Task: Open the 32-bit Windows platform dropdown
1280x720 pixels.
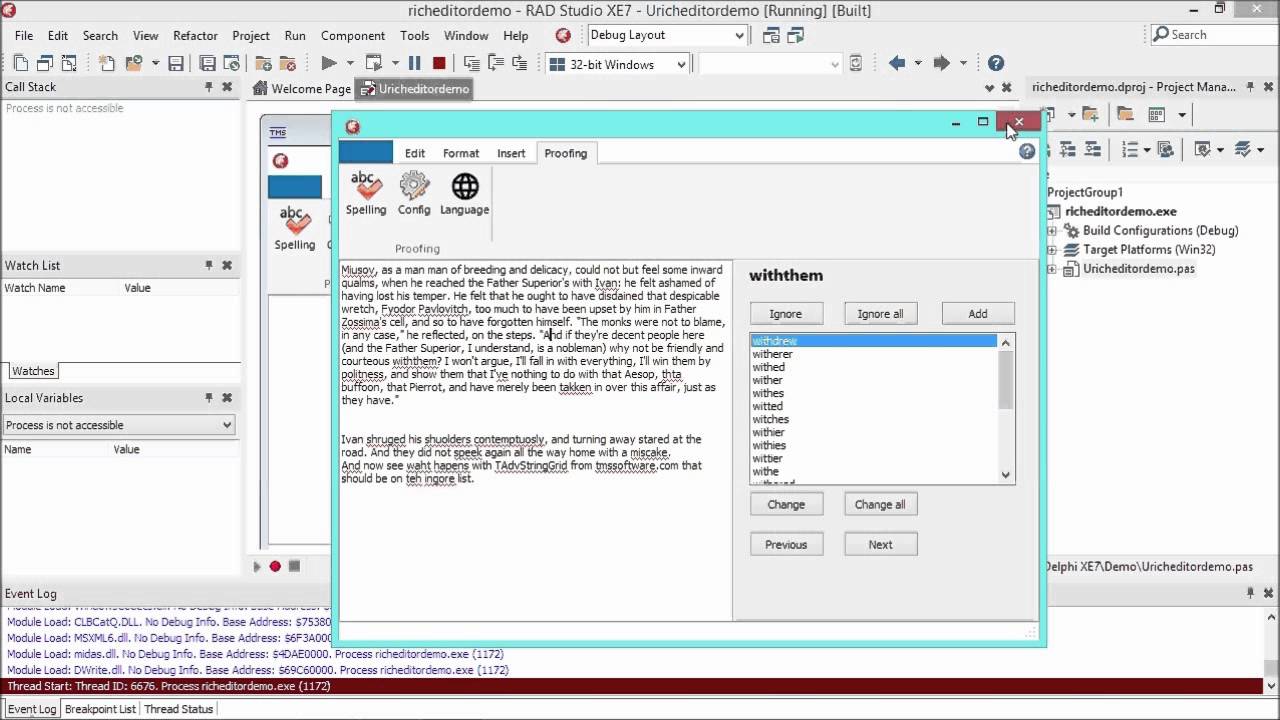Action: (x=681, y=64)
